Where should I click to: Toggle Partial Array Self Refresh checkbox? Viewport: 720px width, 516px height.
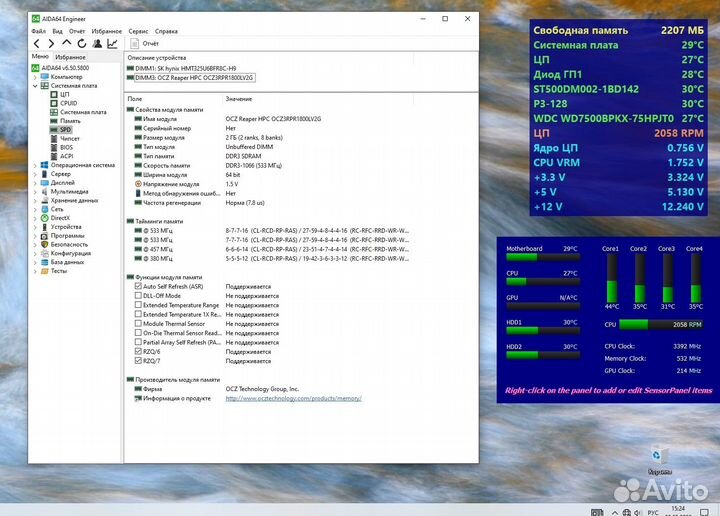[x=138, y=342]
